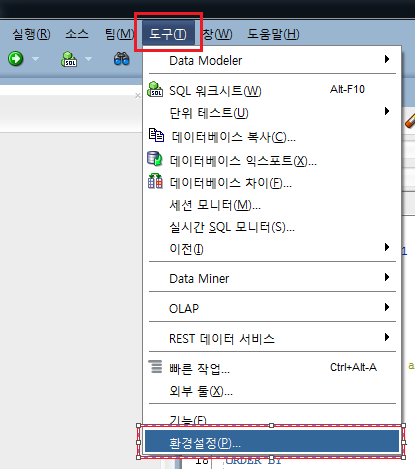
Task: Click the 단위 테스트 submenu arrow
Action: click(x=387, y=111)
